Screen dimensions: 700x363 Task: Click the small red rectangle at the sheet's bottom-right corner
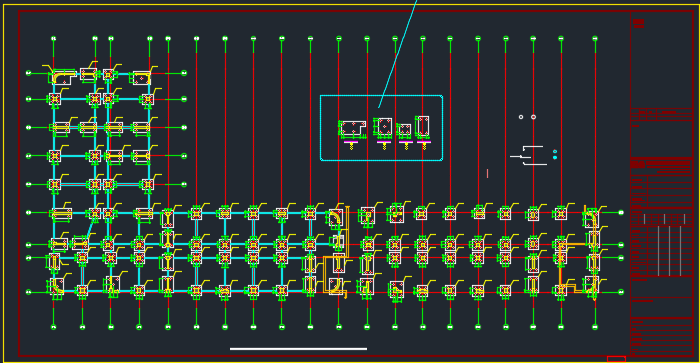[x=616, y=359]
